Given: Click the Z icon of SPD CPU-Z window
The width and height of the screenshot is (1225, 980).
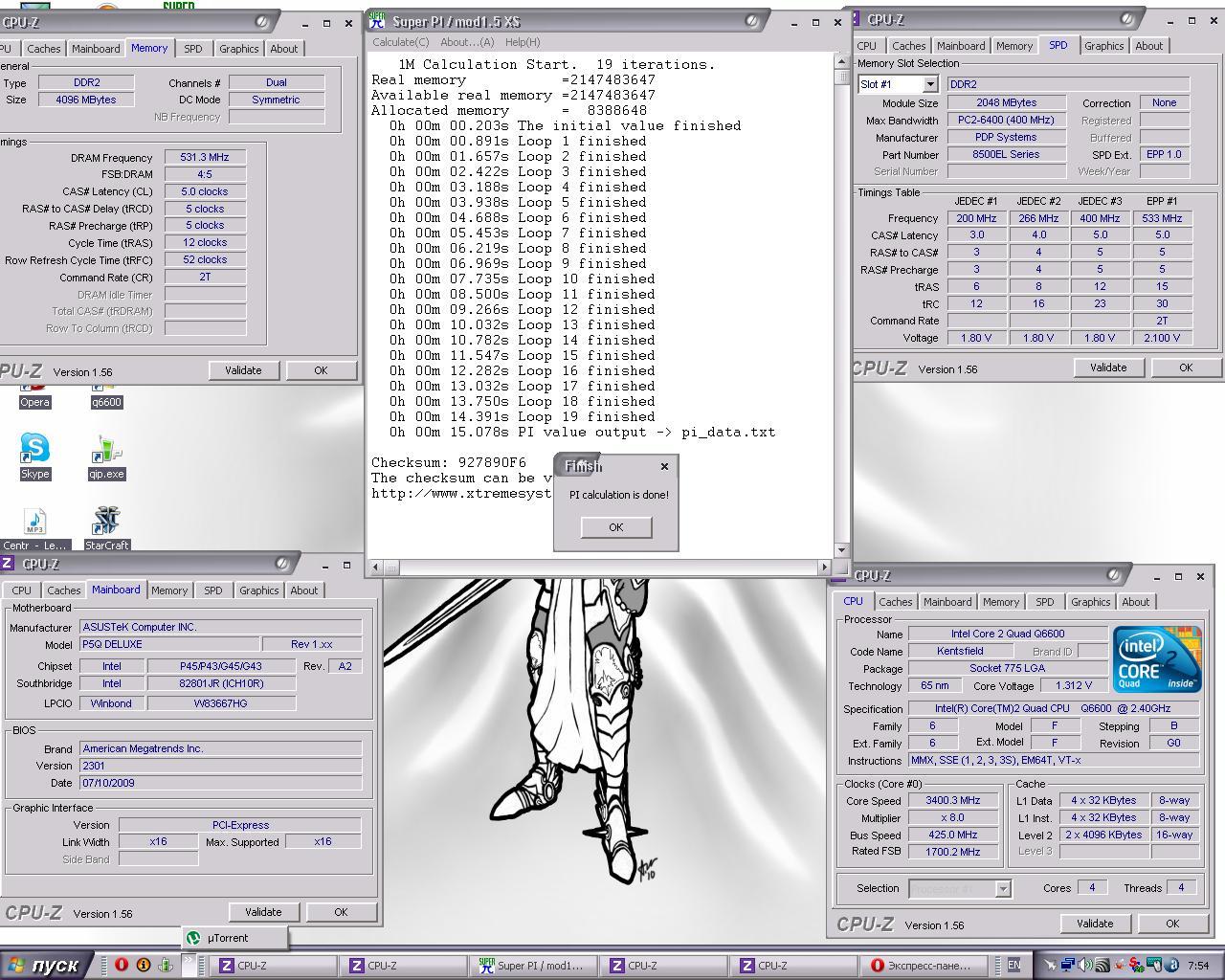Looking at the screenshot, I should [x=855, y=19].
